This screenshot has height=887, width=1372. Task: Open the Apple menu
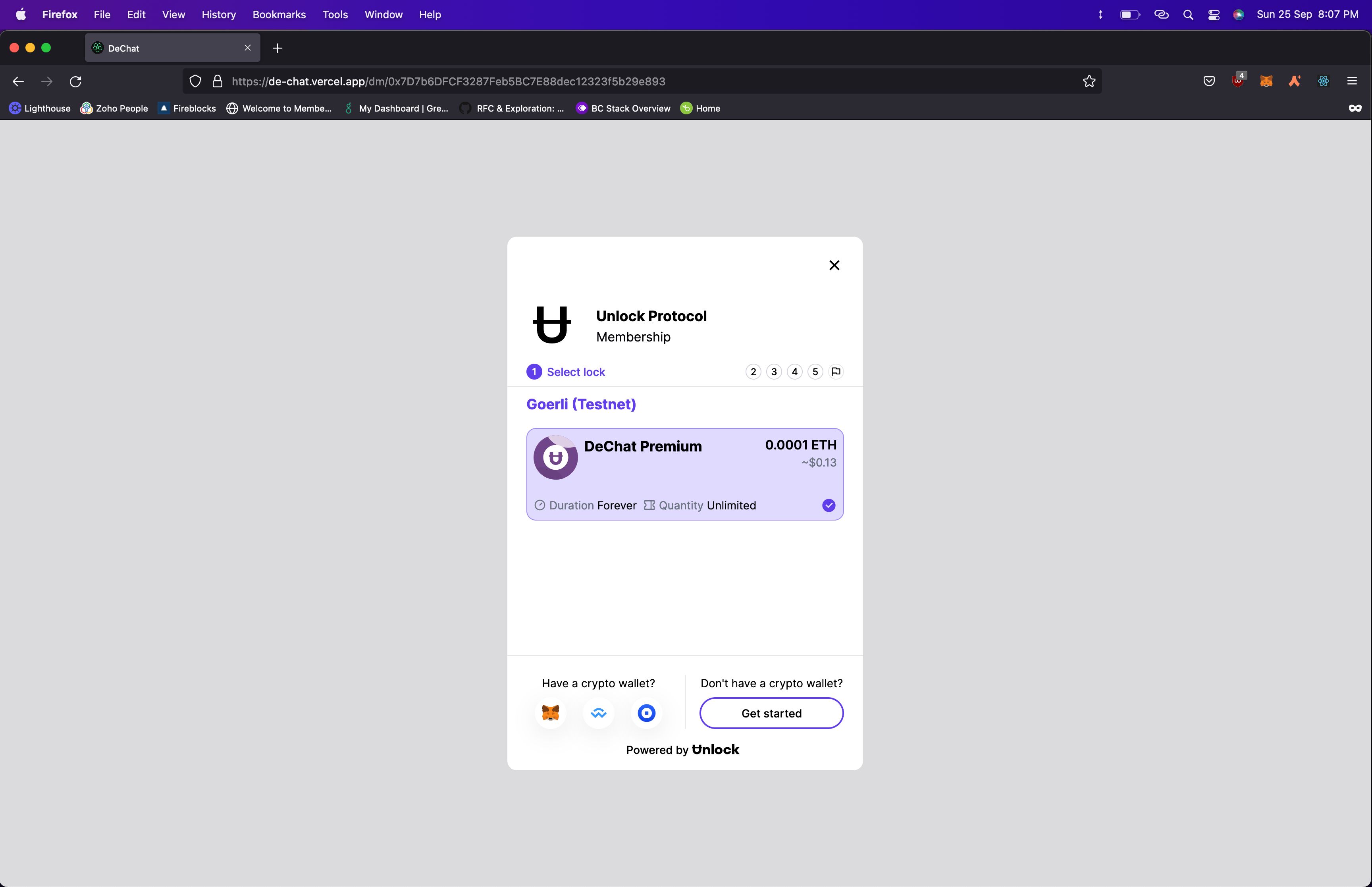21,14
